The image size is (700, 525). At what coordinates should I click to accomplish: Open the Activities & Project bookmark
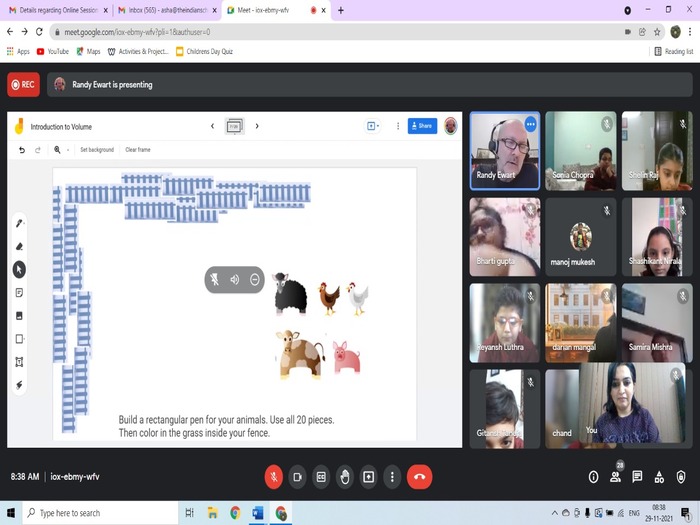[138, 51]
